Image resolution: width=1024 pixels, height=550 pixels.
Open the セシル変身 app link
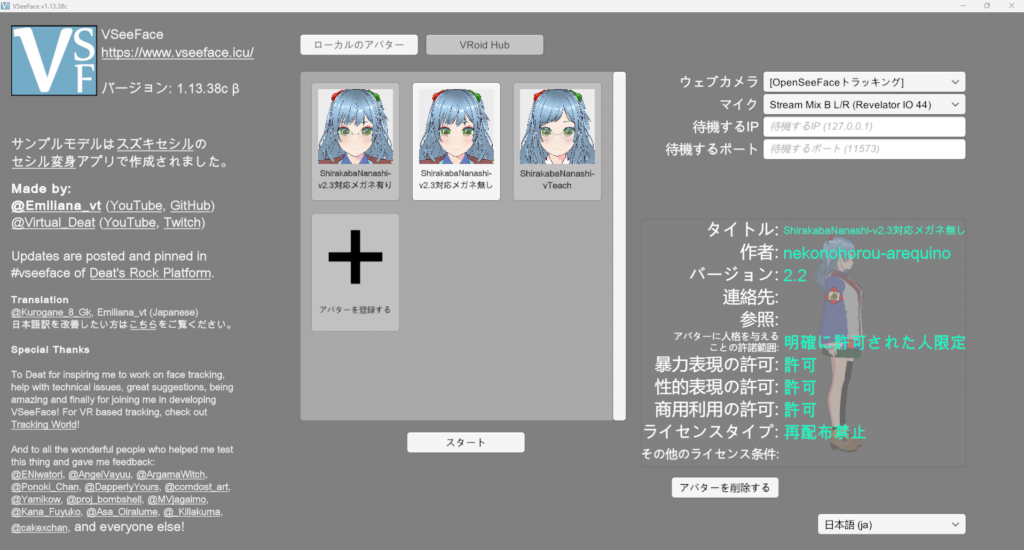pyautogui.click(x=44, y=161)
